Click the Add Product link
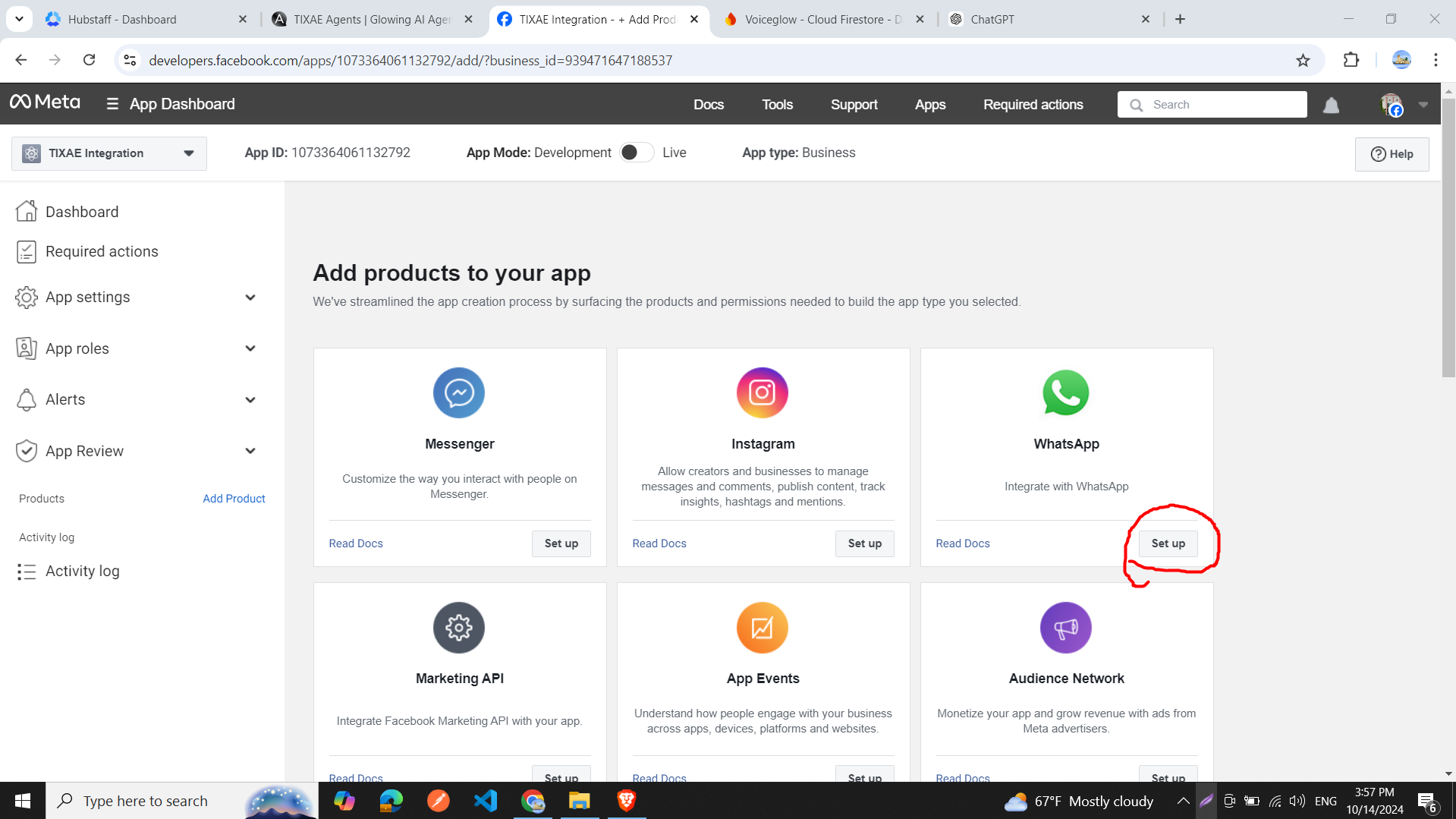The image size is (1456, 819). pos(233,498)
